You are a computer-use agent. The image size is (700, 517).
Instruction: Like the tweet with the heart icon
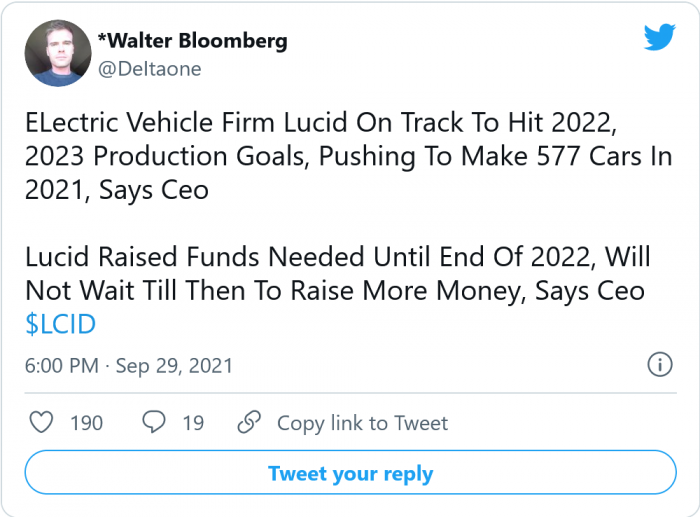[x=41, y=423]
